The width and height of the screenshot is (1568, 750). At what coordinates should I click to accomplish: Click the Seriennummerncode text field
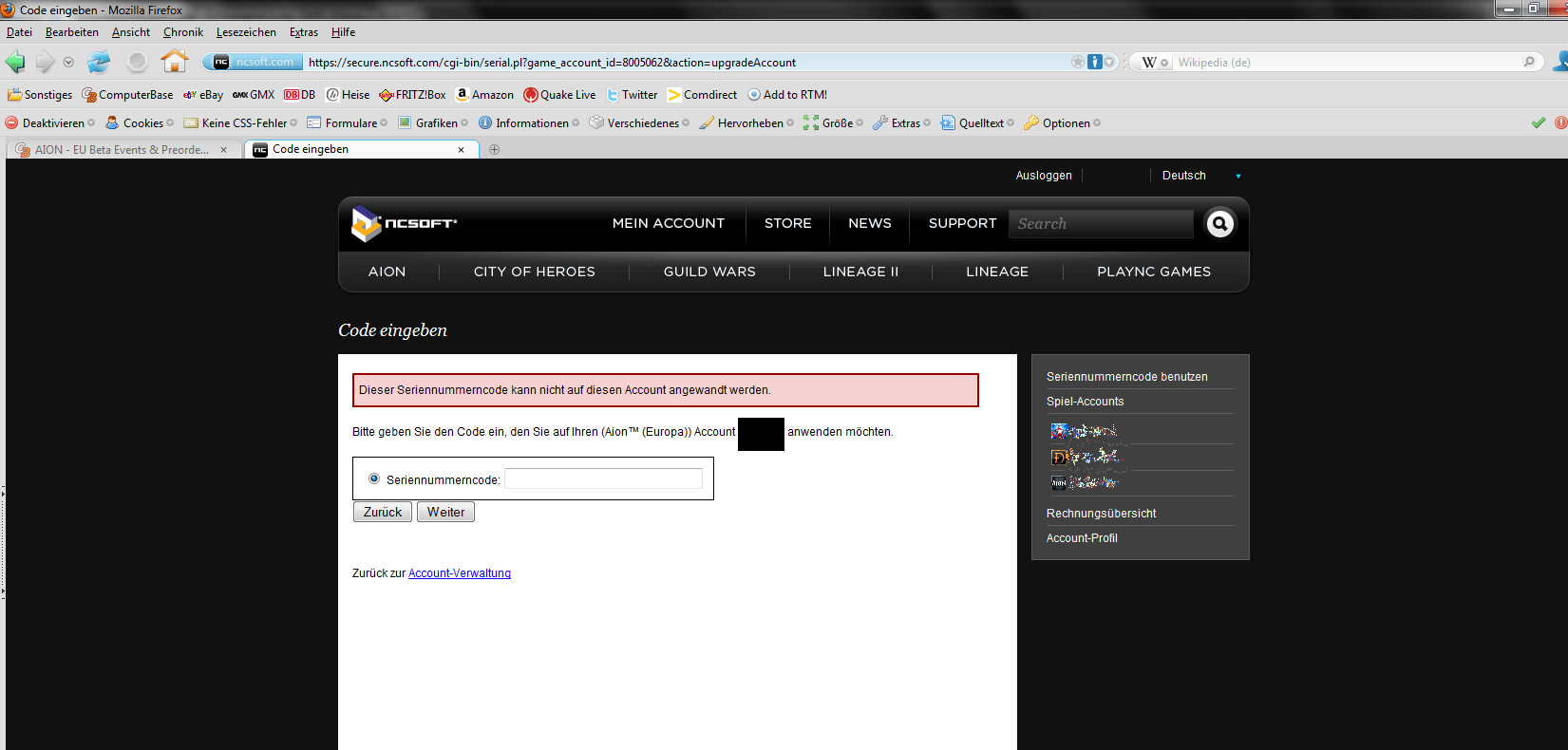(603, 478)
